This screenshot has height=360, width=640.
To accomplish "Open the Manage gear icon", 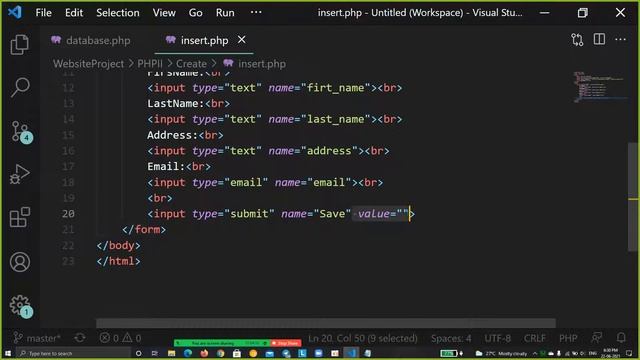I will click(20, 306).
